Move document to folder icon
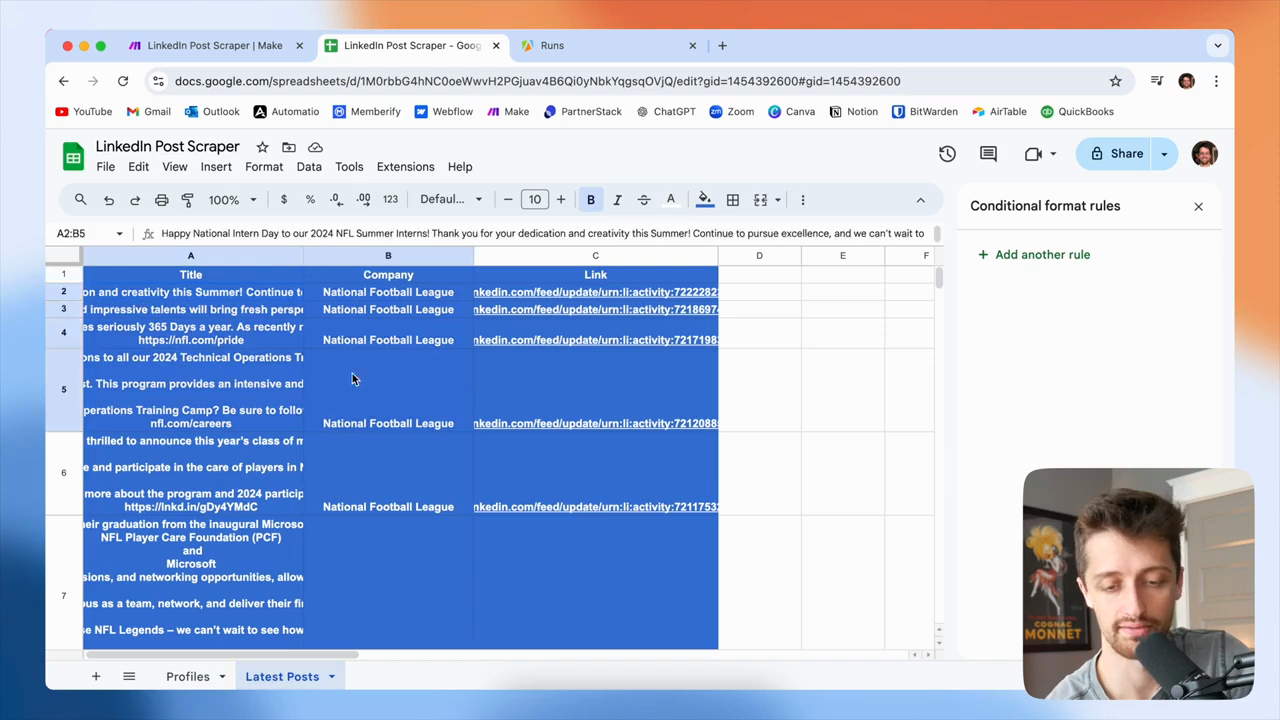This screenshot has height=720, width=1280. click(x=289, y=147)
